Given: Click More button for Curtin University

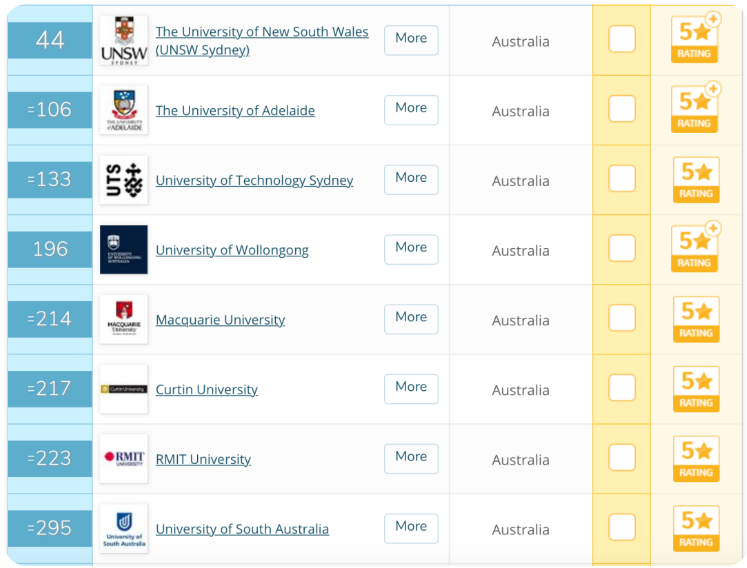Looking at the screenshot, I should coord(411,389).
